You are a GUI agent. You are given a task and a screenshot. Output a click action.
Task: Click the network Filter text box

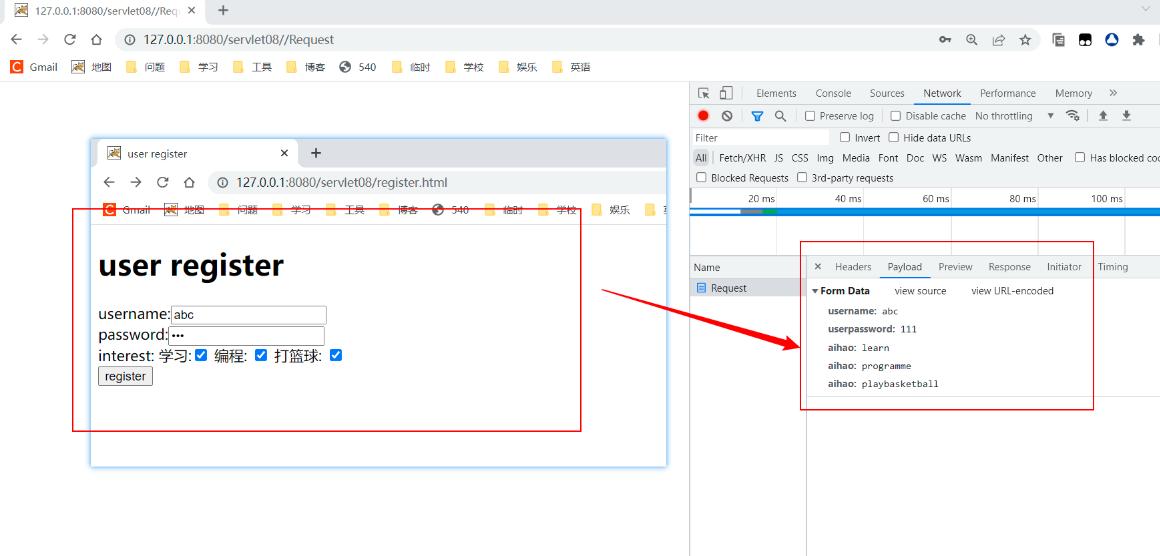[x=761, y=138]
